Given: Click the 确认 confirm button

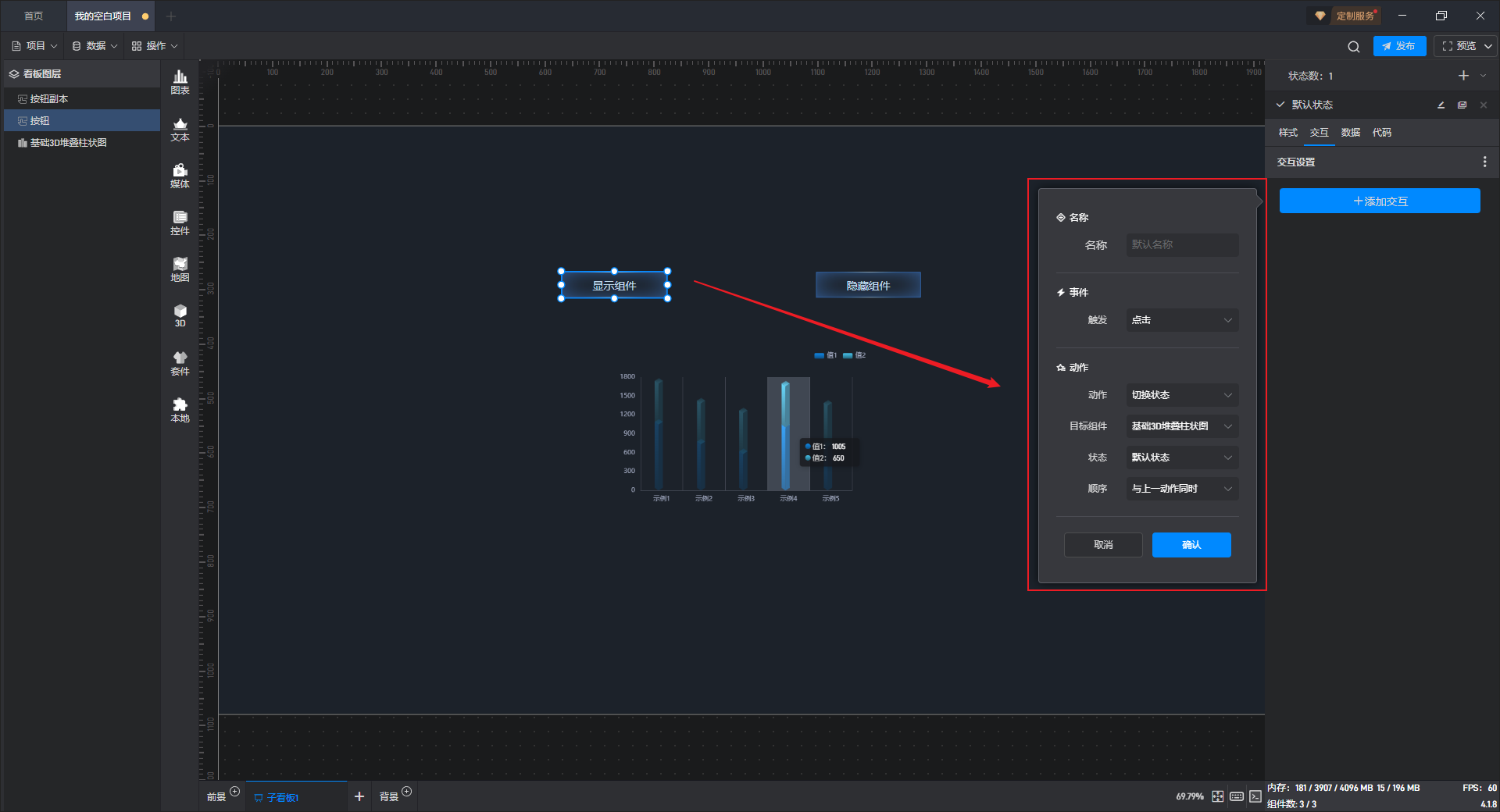Looking at the screenshot, I should pos(1191,545).
